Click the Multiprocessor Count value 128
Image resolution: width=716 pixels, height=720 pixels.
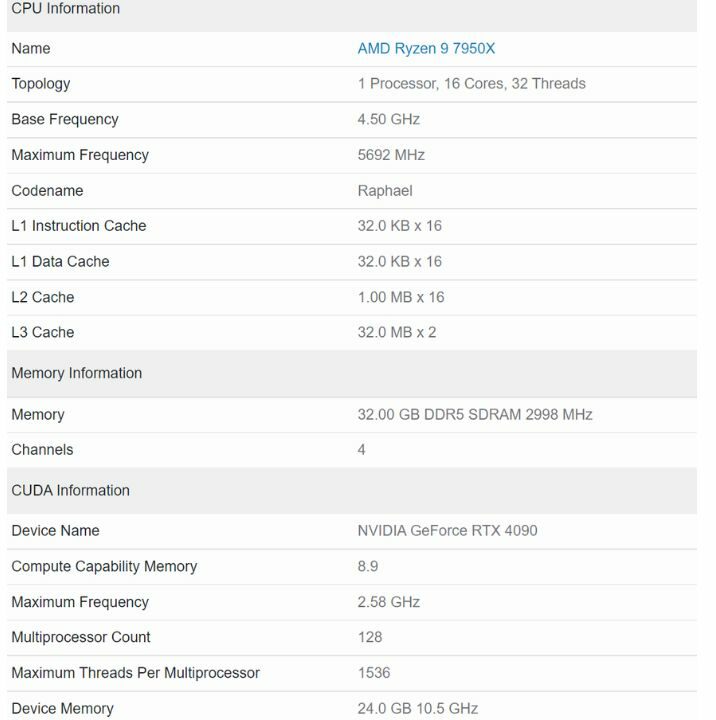click(370, 637)
